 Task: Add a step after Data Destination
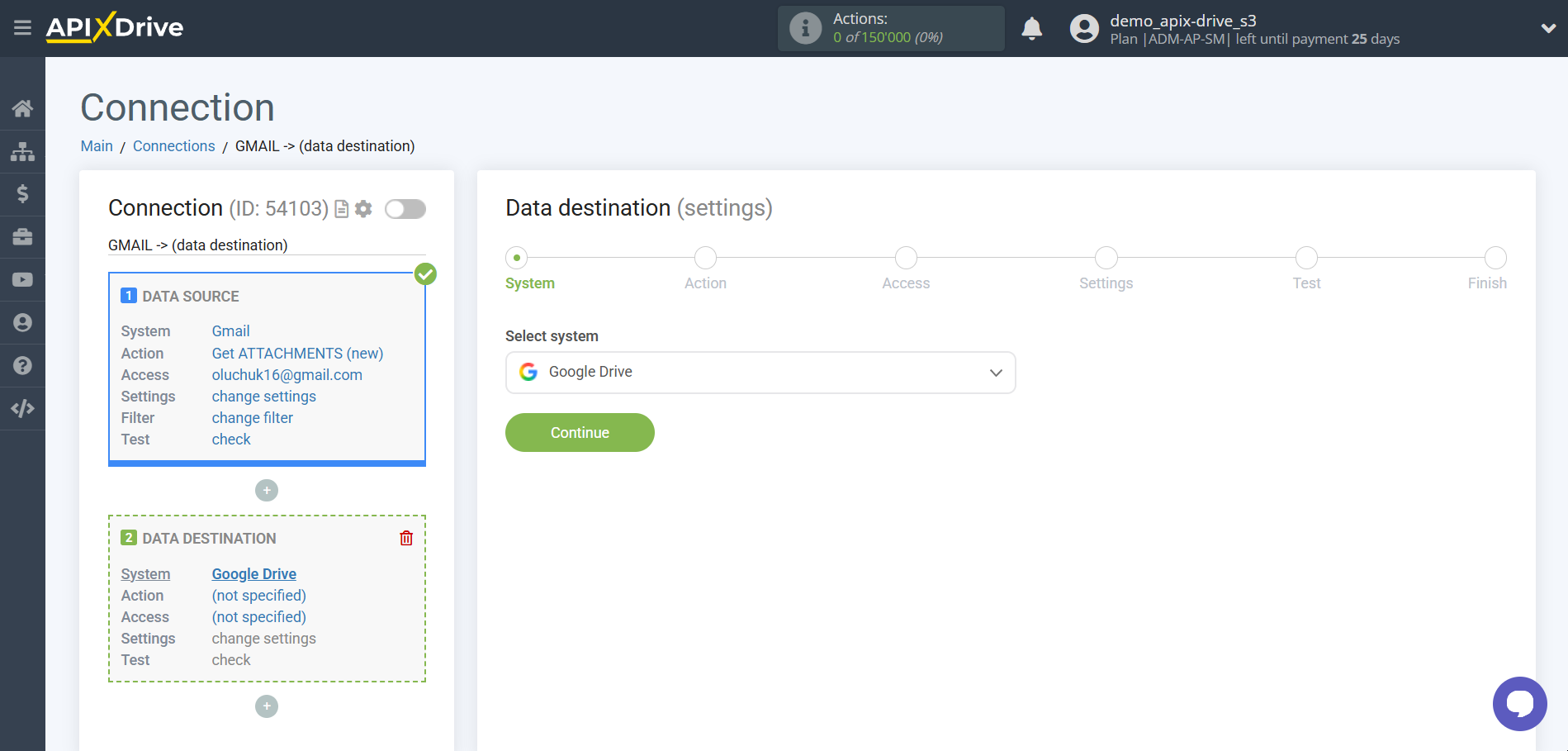coord(267,706)
